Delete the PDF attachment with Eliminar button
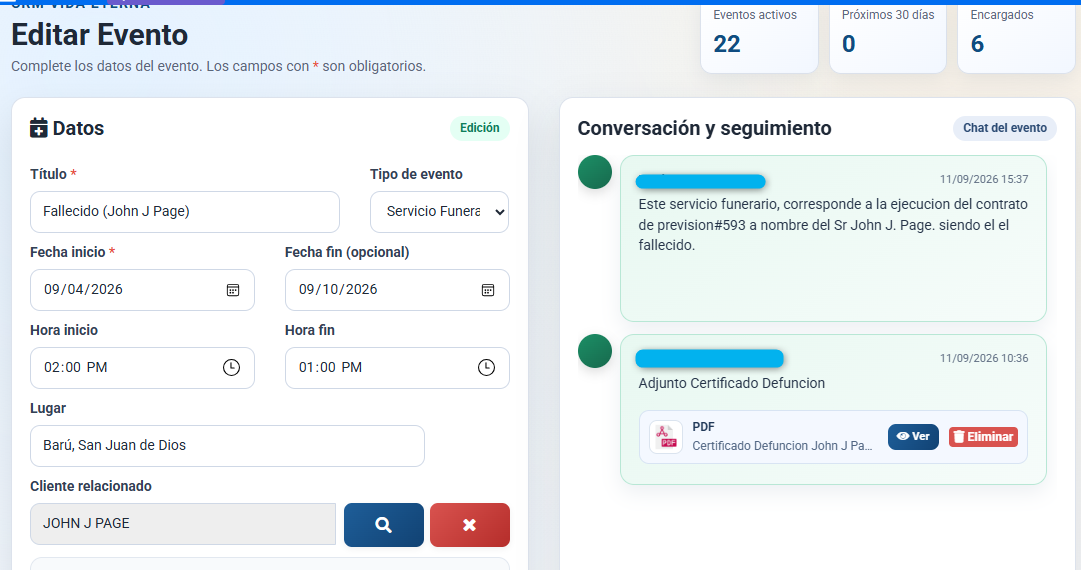1081x570 pixels. [x=983, y=436]
